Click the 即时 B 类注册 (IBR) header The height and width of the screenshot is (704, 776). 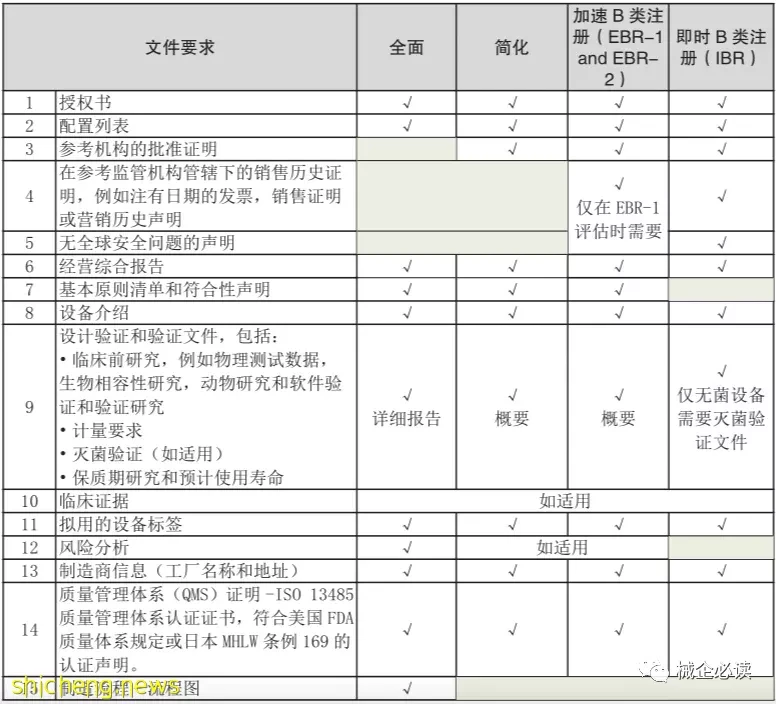(x=721, y=47)
